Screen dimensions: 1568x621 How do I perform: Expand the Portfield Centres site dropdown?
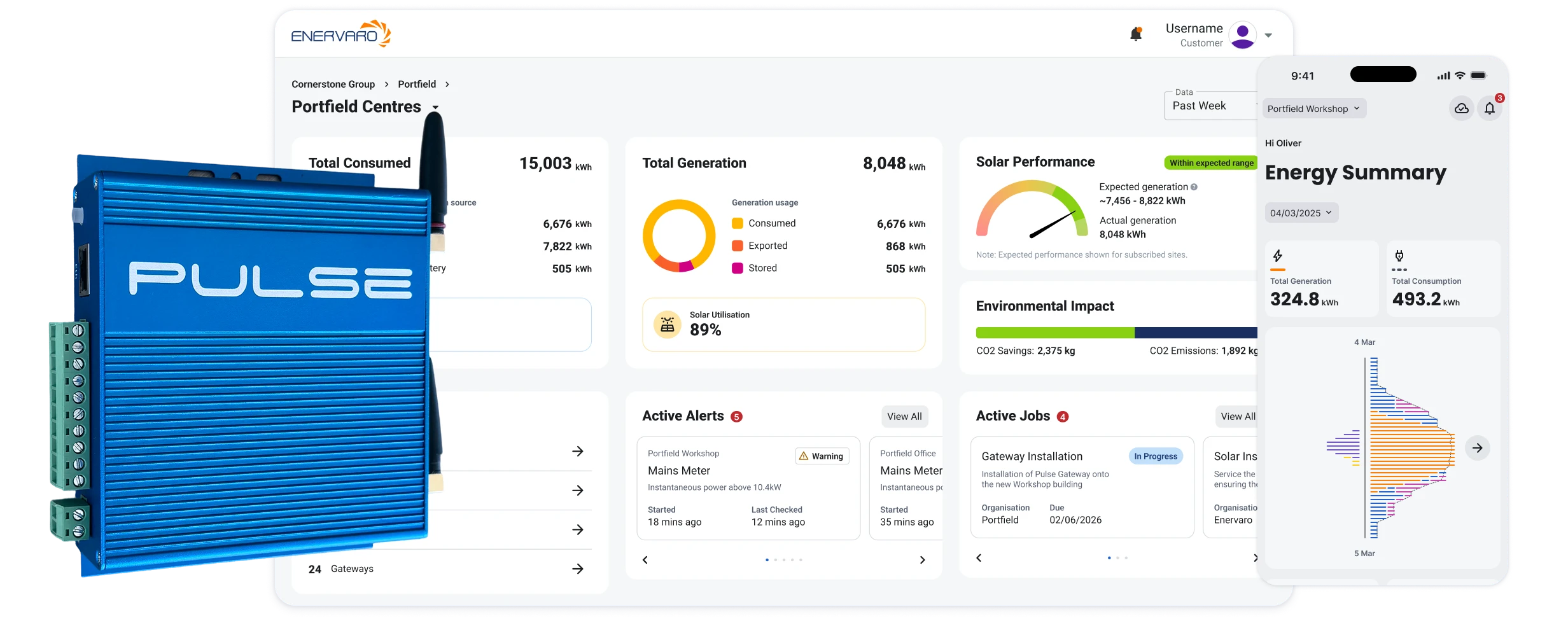point(435,108)
